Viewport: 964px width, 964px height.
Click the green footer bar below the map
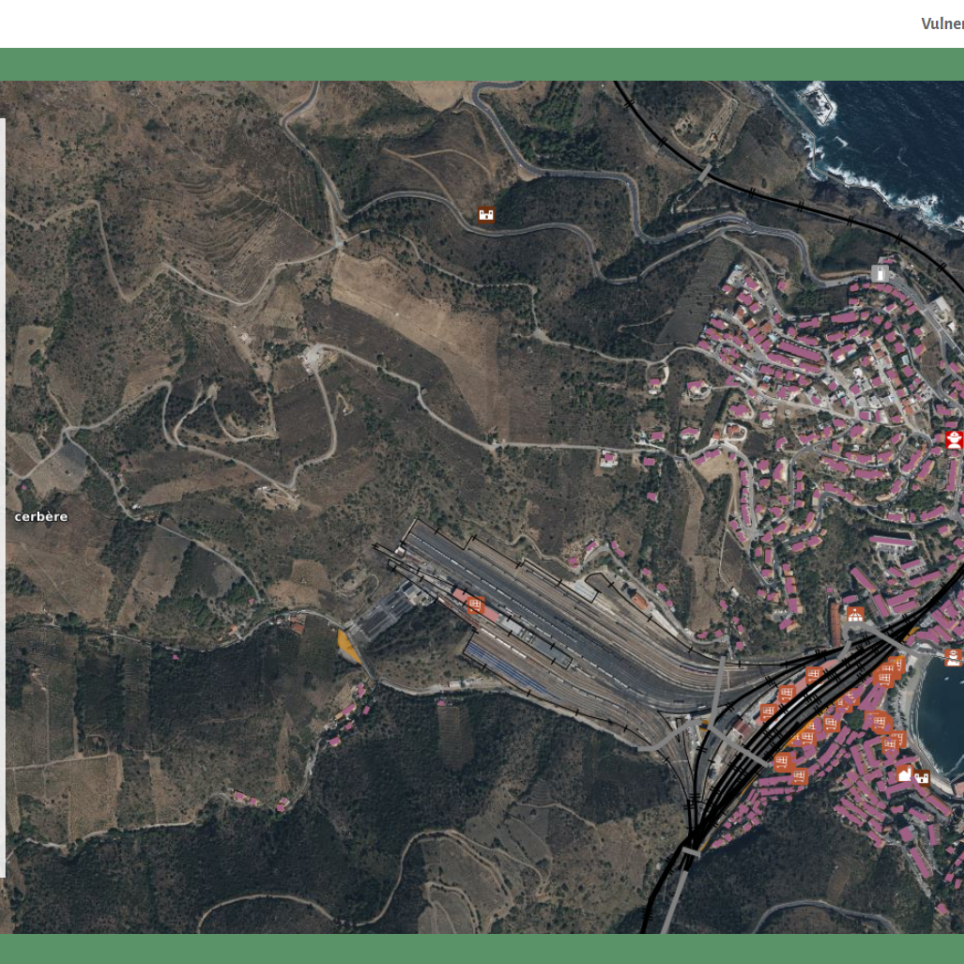click(x=480, y=948)
